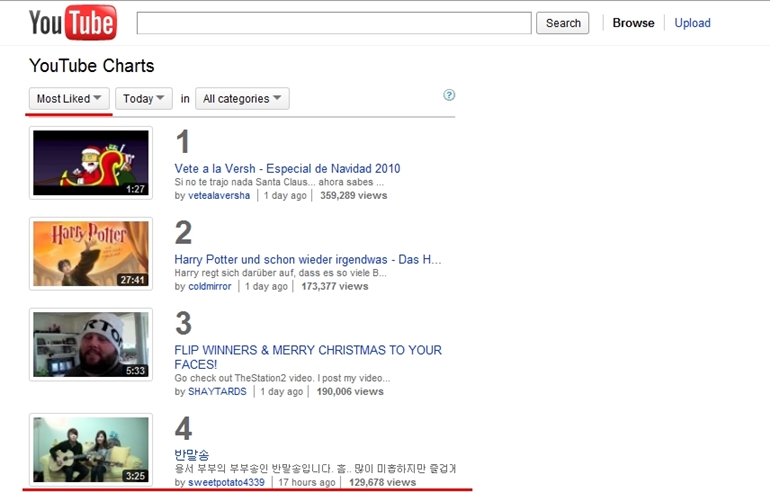Viewport: 770px width, 492px height.
Task: Open the SHAYTARDS beanie man thumbnail
Action: coord(91,345)
